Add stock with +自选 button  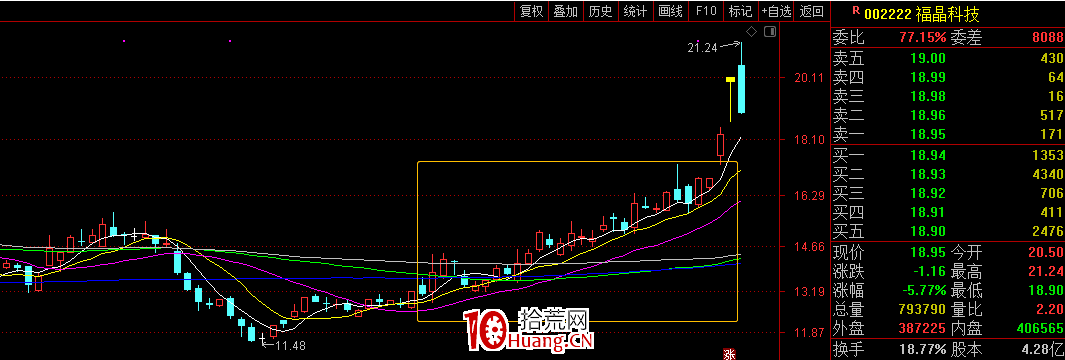776,12
